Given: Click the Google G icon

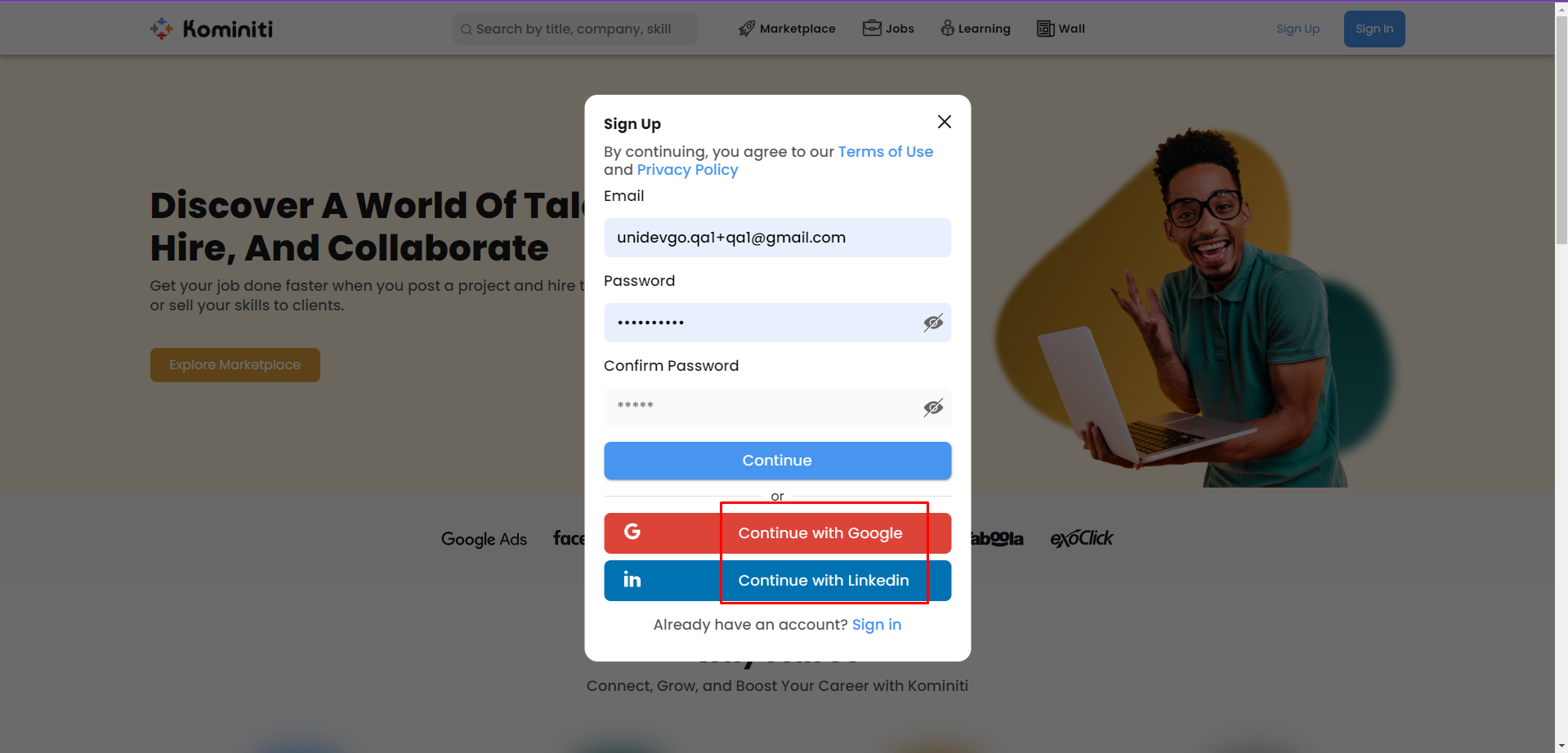Looking at the screenshot, I should click(632, 532).
